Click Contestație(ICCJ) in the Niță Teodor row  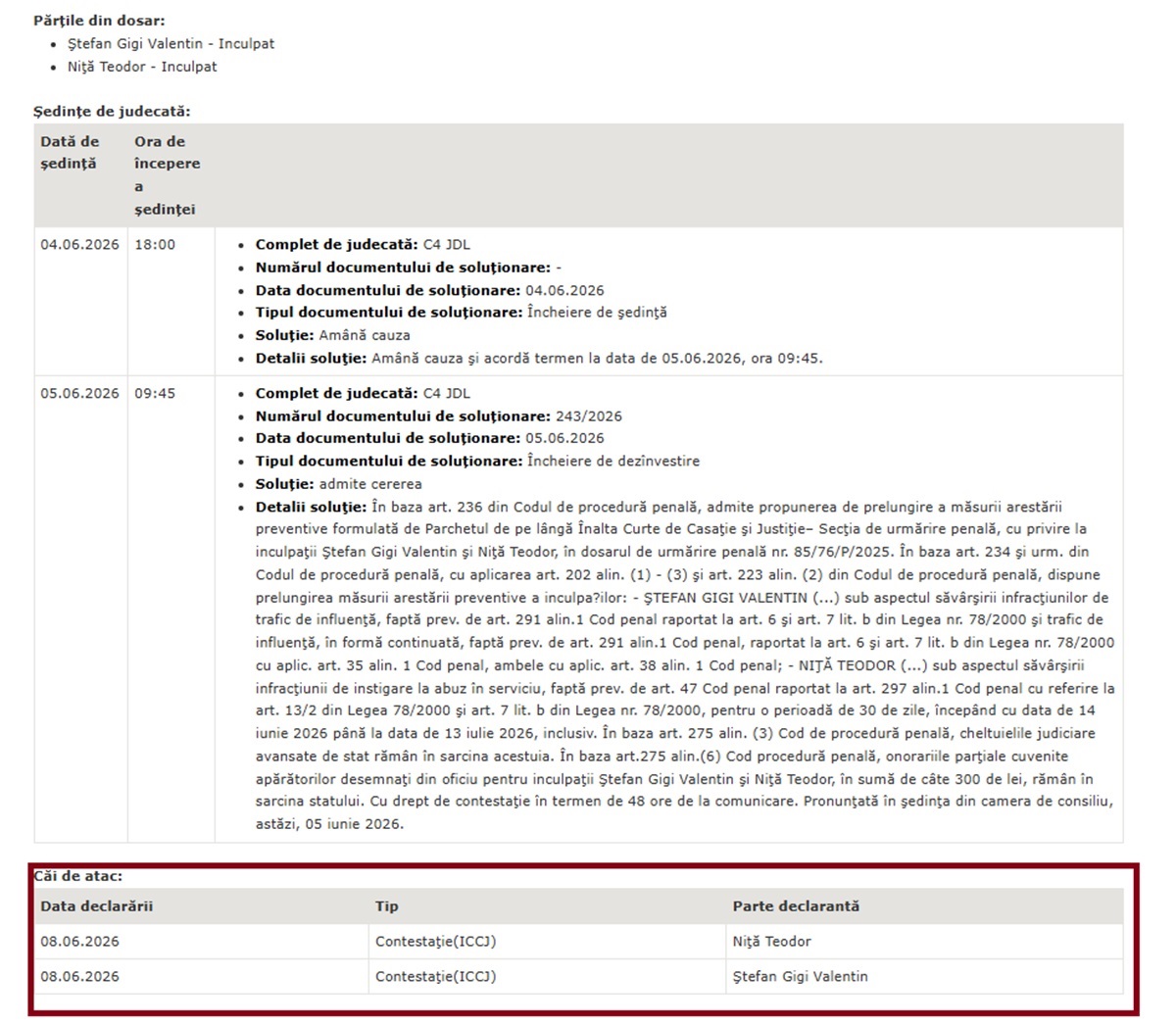click(436, 942)
